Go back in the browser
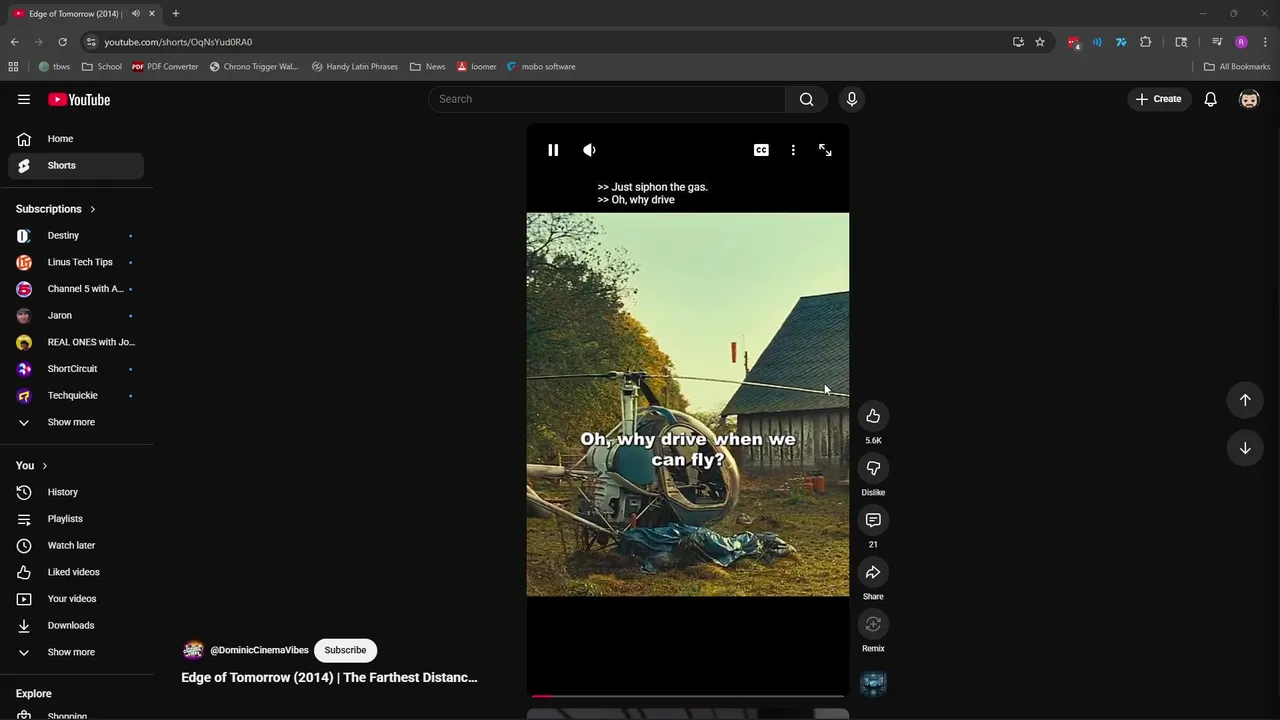The width and height of the screenshot is (1280, 720). pyautogui.click(x=14, y=42)
